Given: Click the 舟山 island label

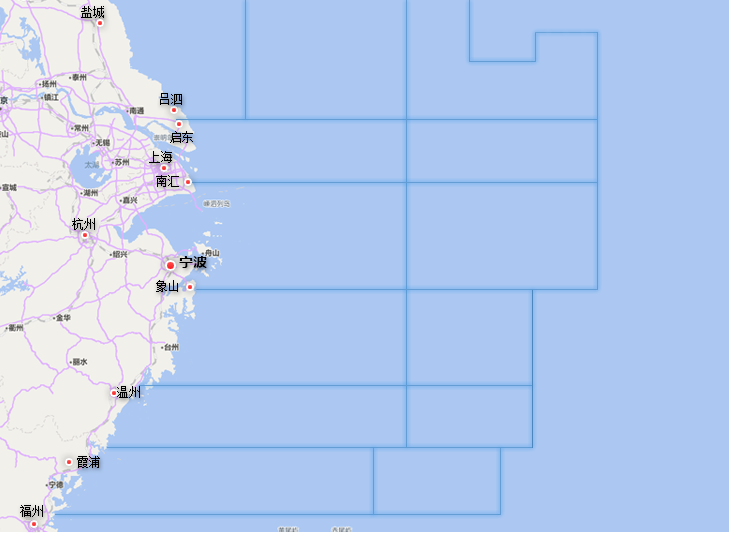Looking at the screenshot, I should 211,253.
